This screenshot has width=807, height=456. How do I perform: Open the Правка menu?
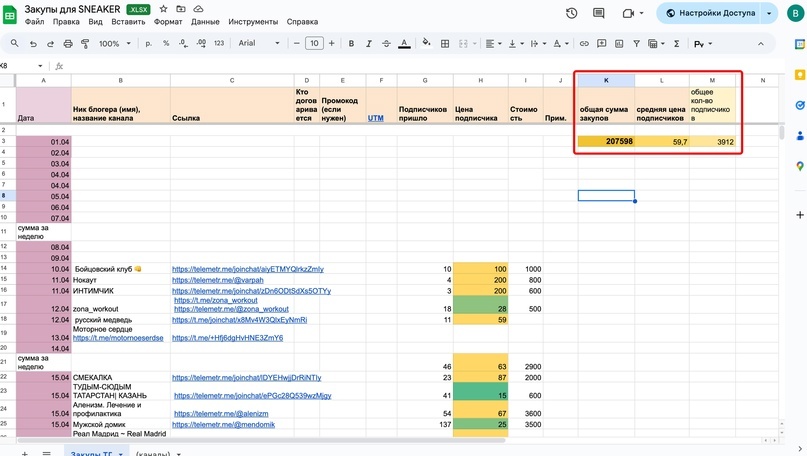[x=66, y=22]
